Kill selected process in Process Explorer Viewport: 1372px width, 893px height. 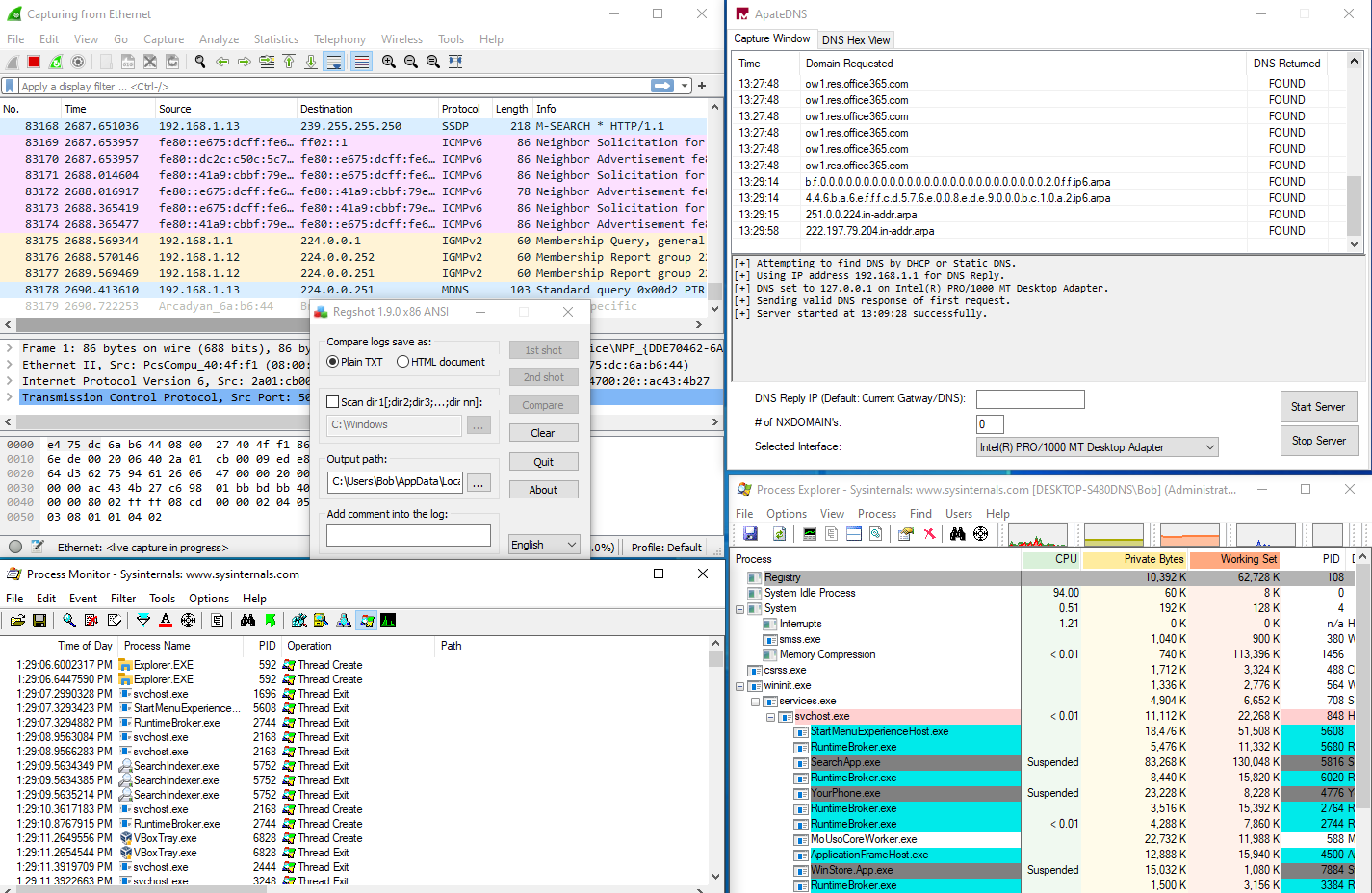pyautogui.click(x=929, y=532)
